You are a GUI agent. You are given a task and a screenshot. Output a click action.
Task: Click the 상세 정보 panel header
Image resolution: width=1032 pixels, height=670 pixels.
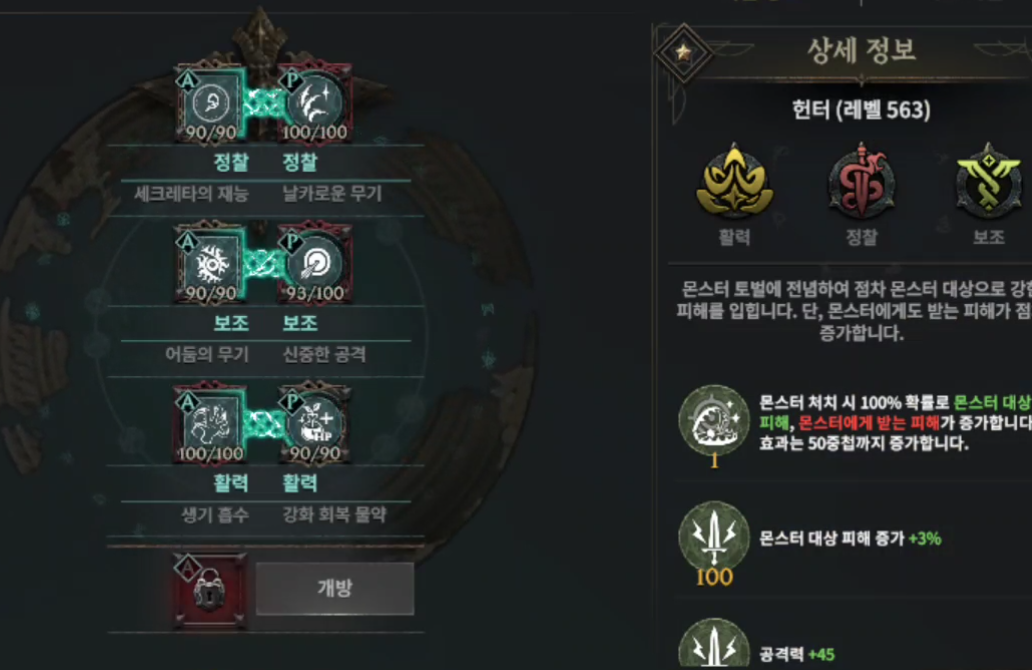(x=862, y=51)
